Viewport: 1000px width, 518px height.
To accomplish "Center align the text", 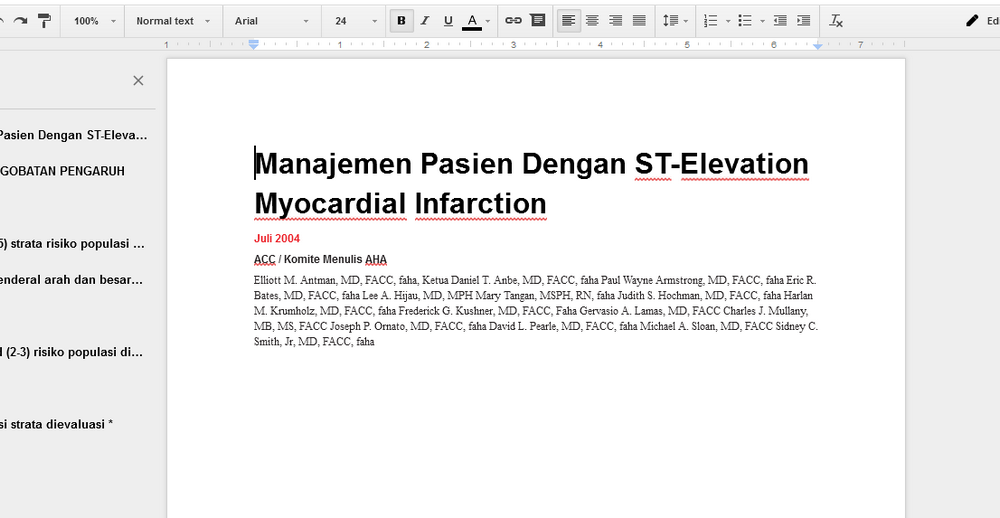I will tap(592, 21).
